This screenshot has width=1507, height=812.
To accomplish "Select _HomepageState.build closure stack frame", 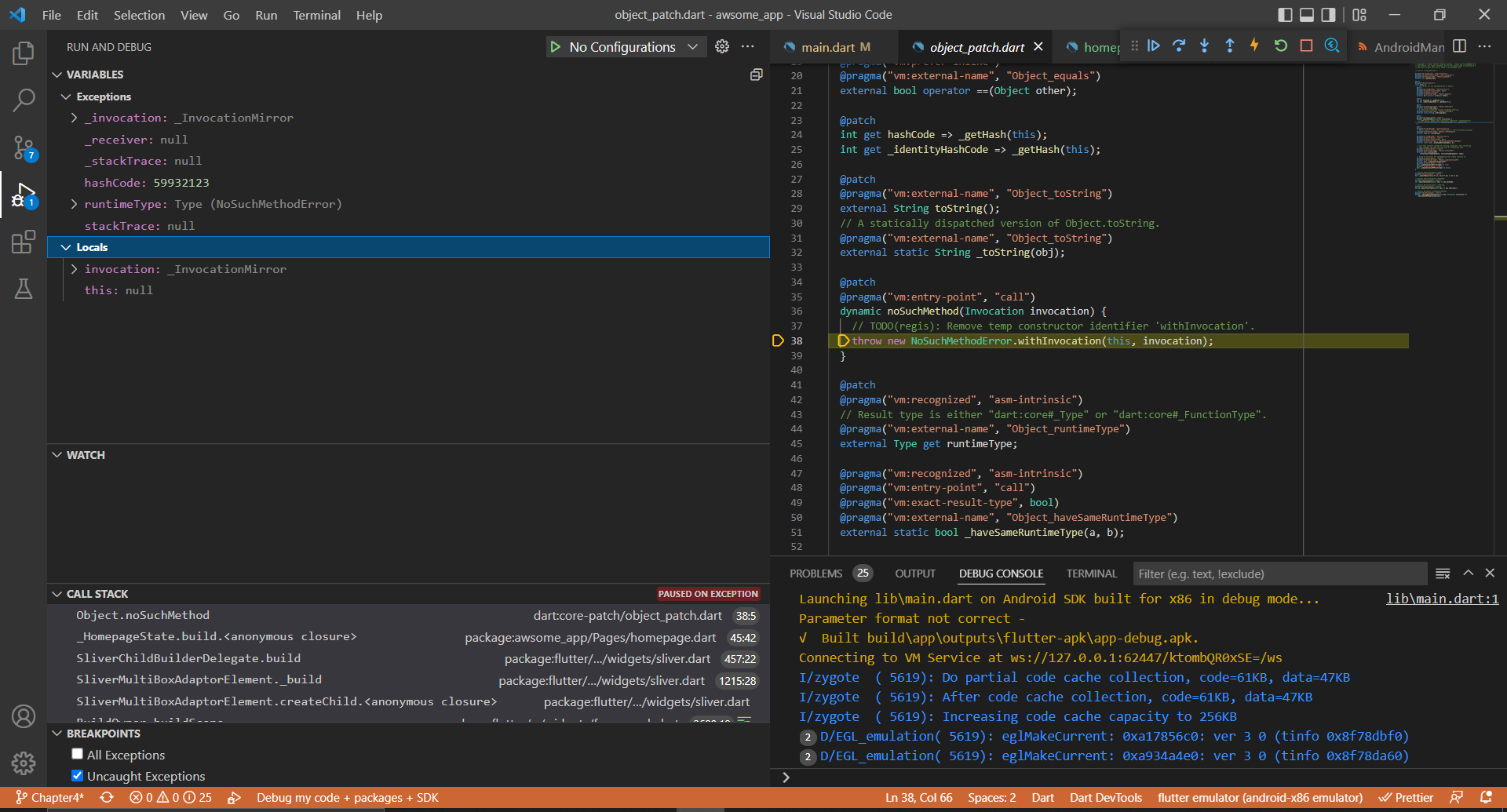I will tap(408, 637).
